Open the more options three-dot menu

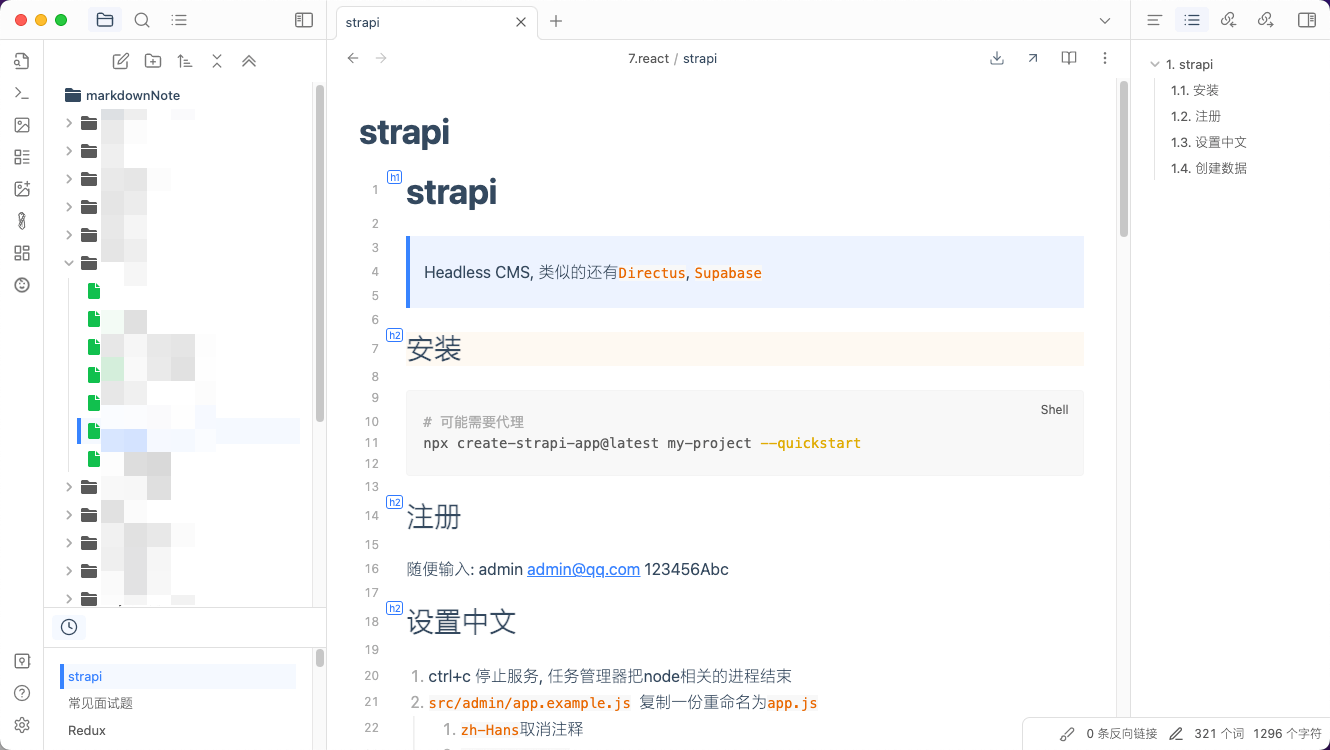pyautogui.click(x=1105, y=58)
